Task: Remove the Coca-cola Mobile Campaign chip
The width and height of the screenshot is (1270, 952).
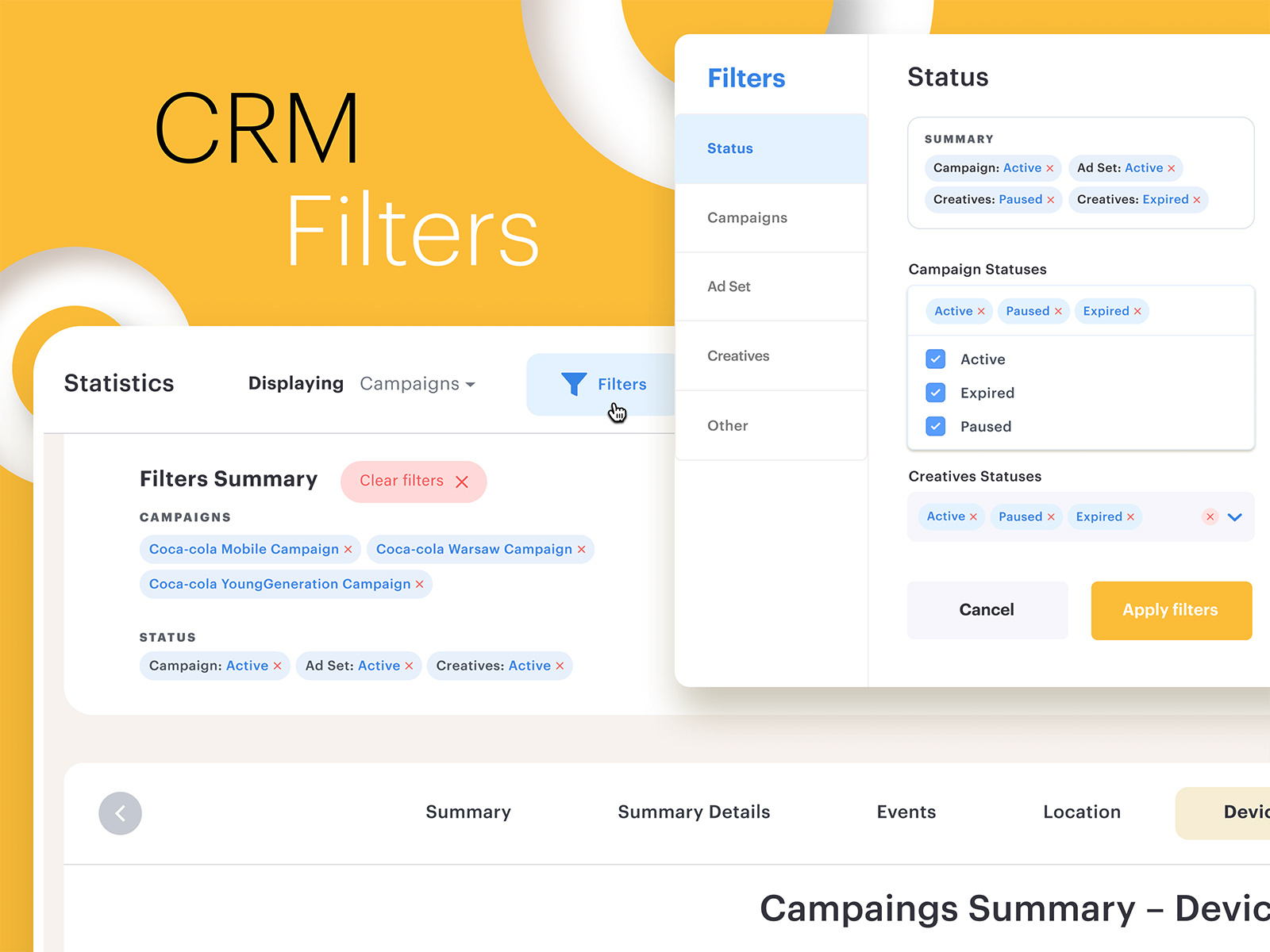Action: point(348,549)
